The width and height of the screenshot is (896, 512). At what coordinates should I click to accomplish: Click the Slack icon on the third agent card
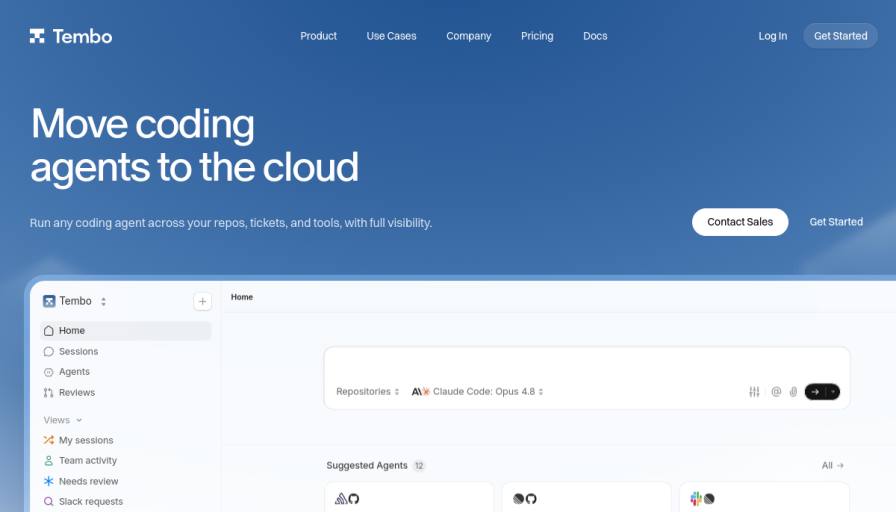pos(695,499)
